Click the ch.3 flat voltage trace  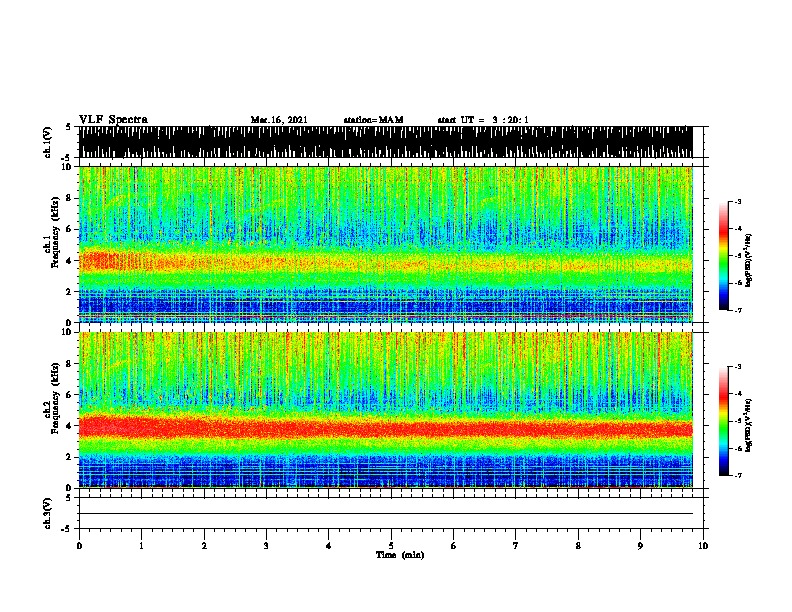[386, 514]
